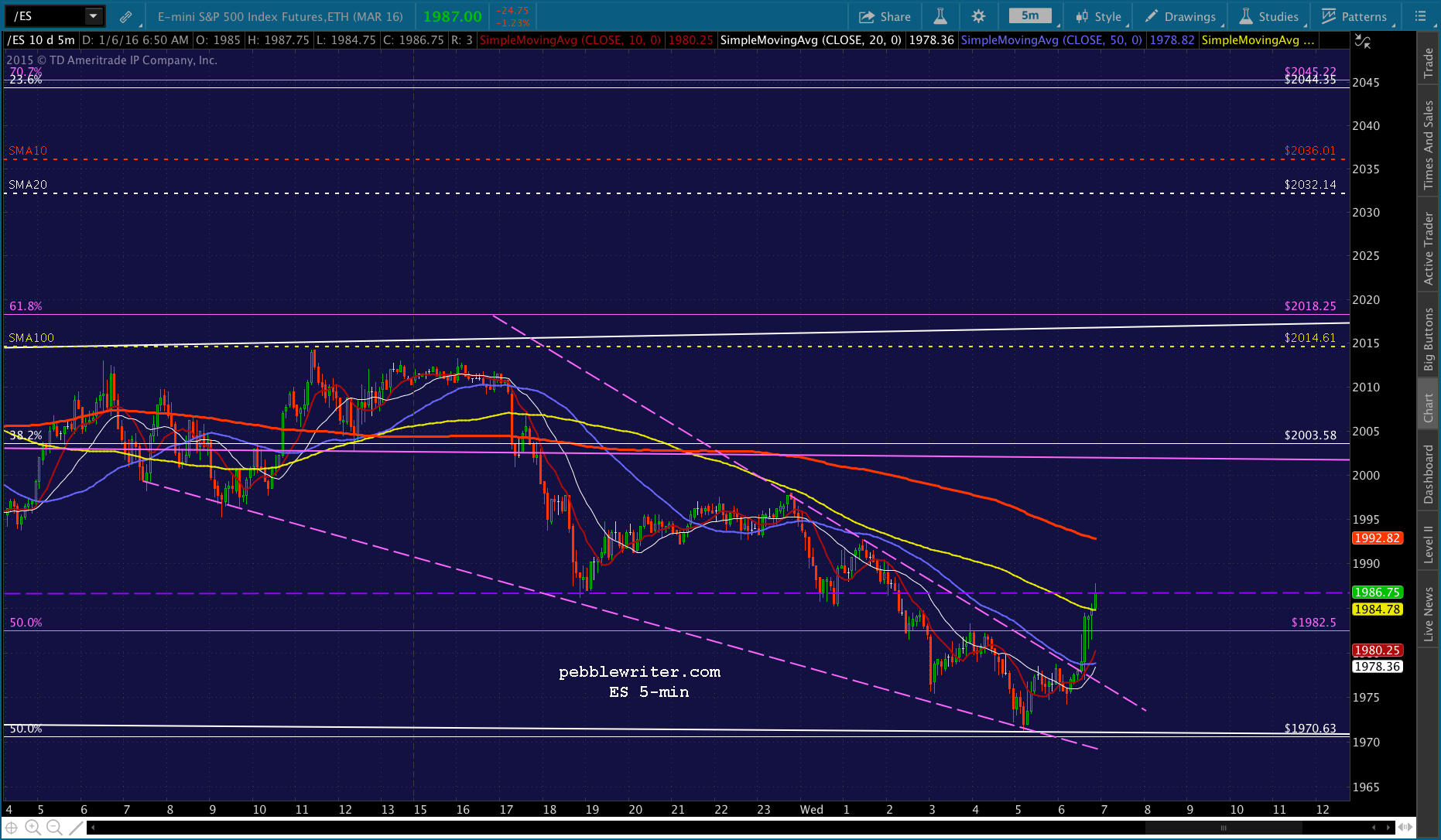Open the Patterns menu
This screenshot has width=1441, height=840.
pyautogui.click(x=1354, y=16)
